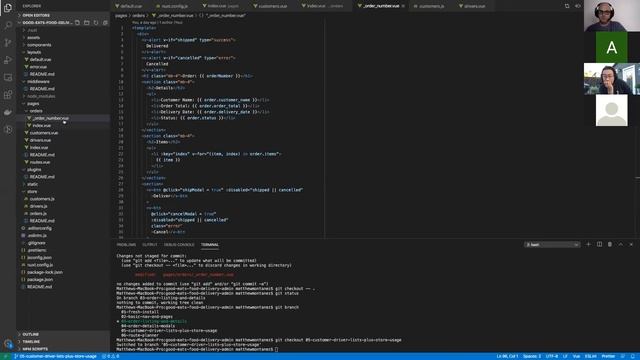Click the New File icon in Explorer header

(78, 22)
